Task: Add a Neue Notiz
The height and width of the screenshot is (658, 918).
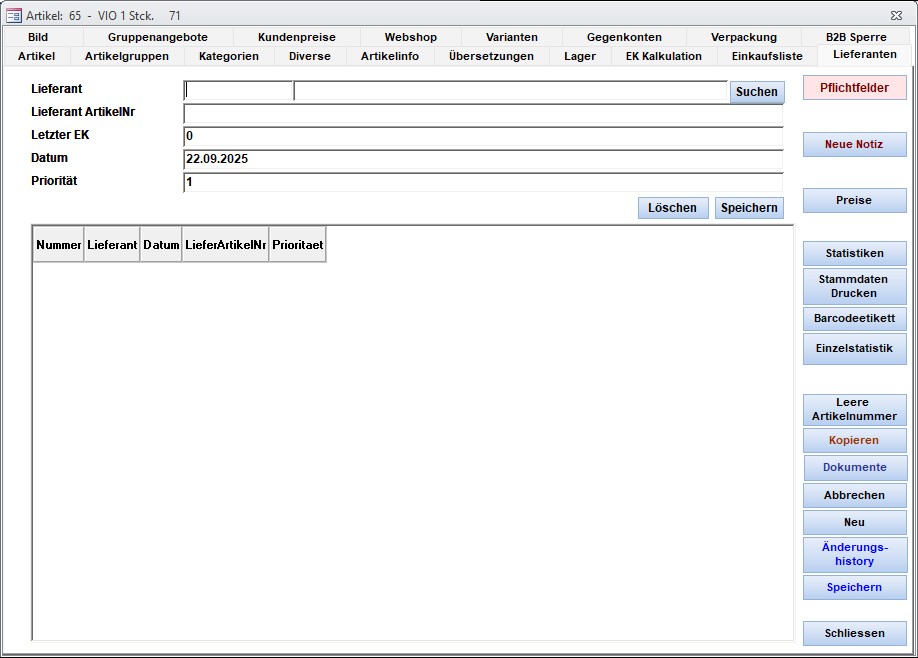Action: coord(854,145)
